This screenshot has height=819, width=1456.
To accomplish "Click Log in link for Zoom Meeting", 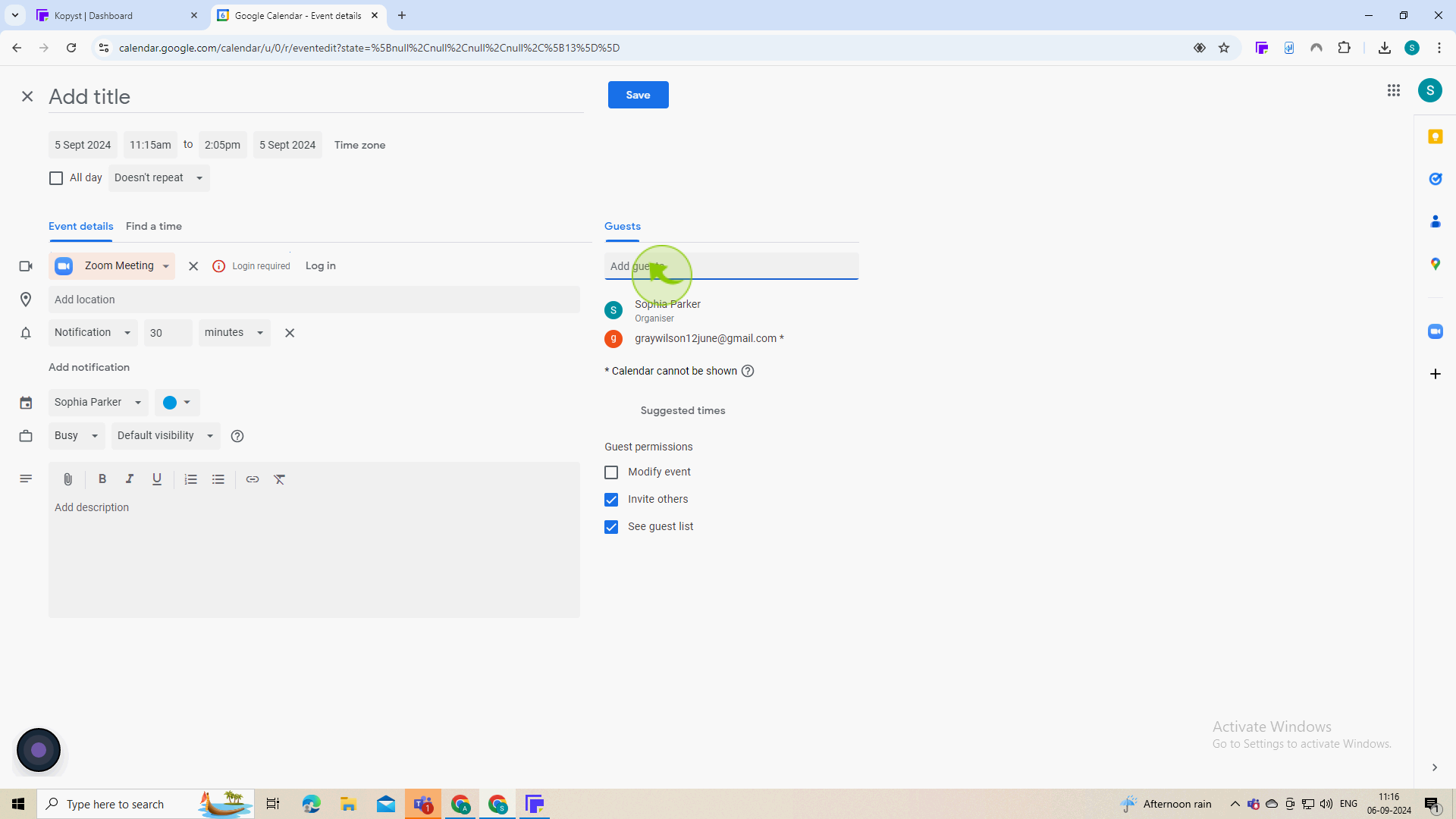I will (320, 266).
